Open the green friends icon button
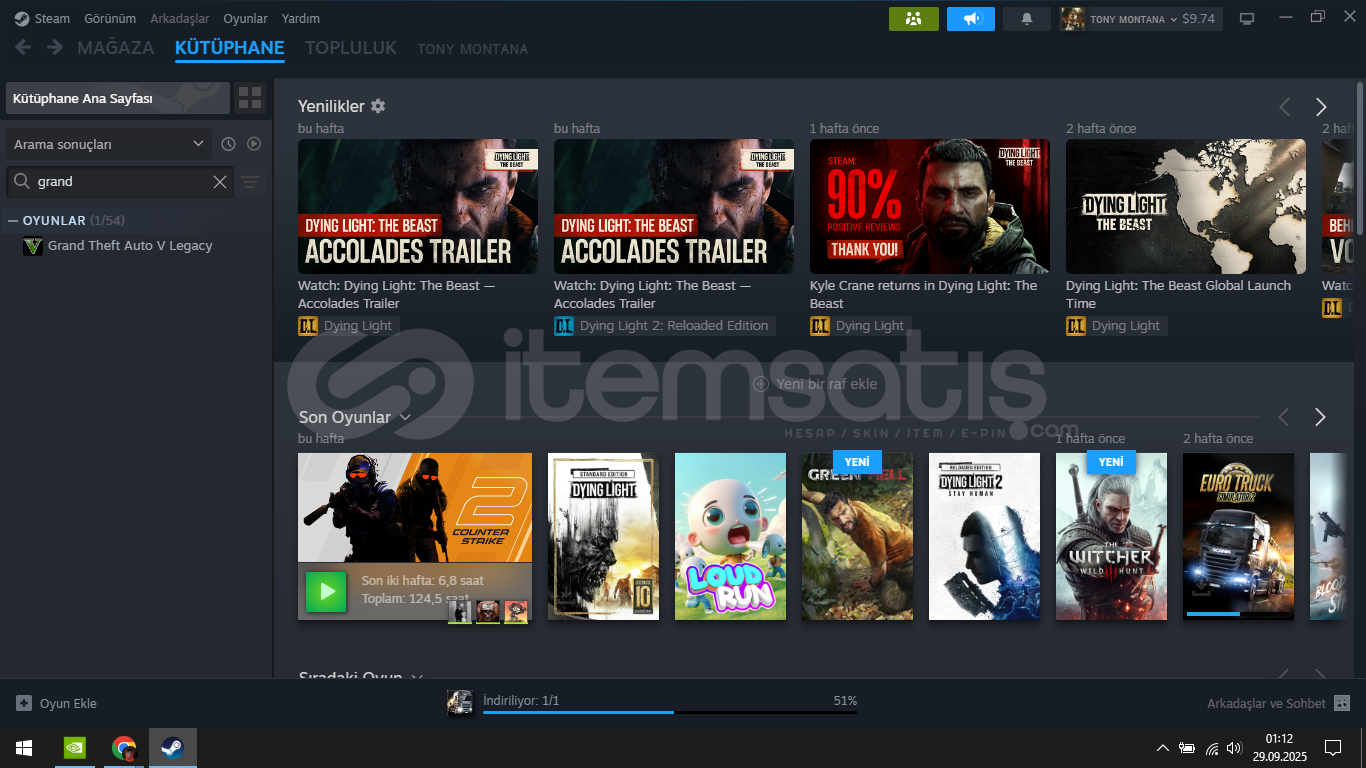The height and width of the screenshot is (768, 1366). [x=914, y=19]
